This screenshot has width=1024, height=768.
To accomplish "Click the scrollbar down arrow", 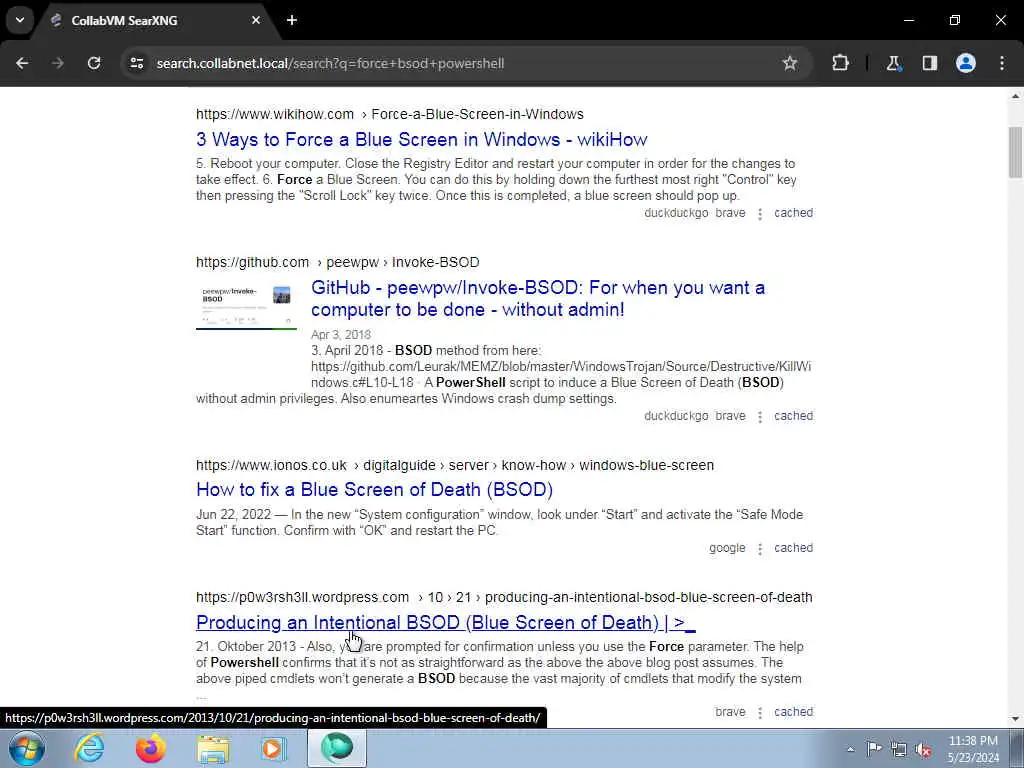I will click(x=1015, y=719).
